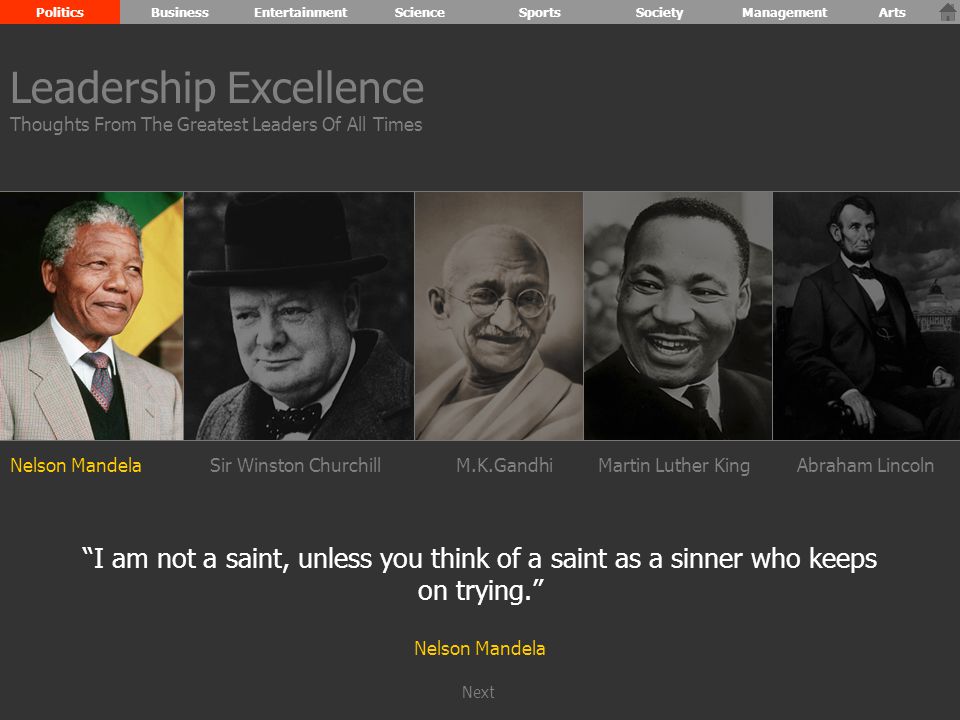This screenshot has height=720, width=960.
Task: Click the home icon in top bar
Action: pyautogui.click(x=947, y=12)
